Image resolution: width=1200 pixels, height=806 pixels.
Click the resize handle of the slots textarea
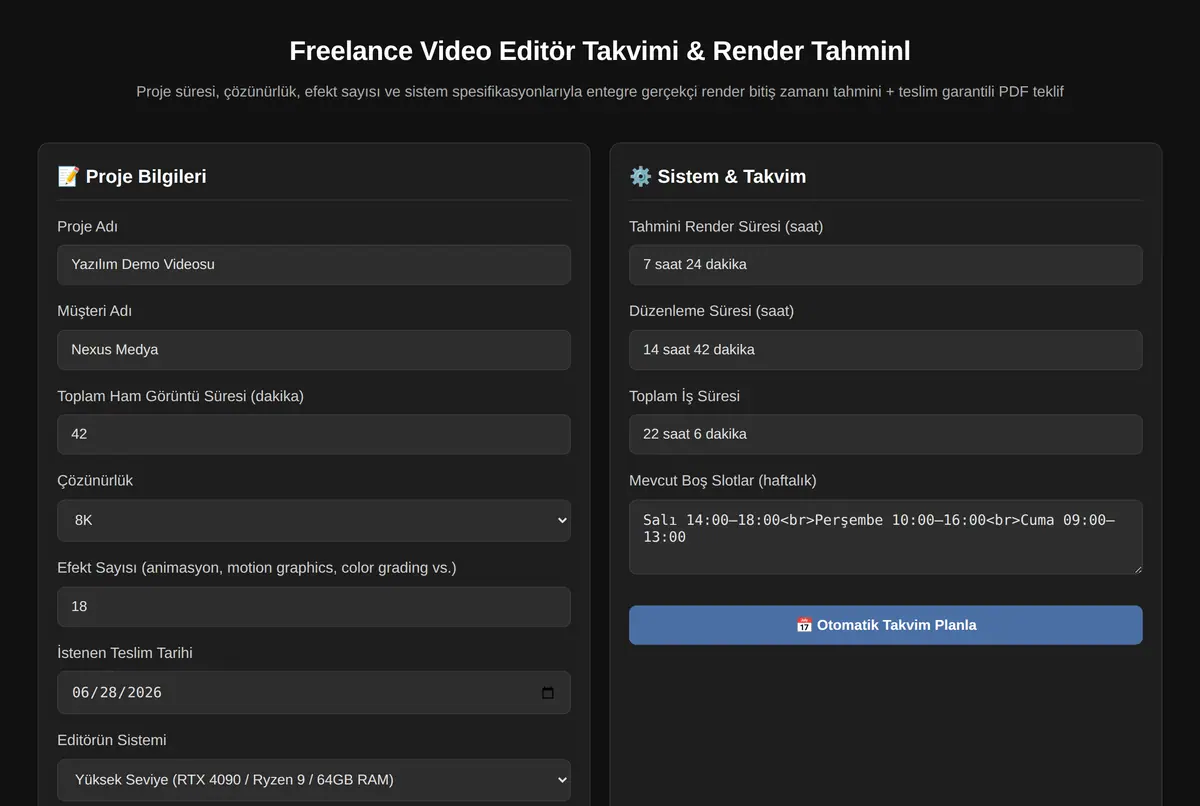click(x=1136, y=568)
